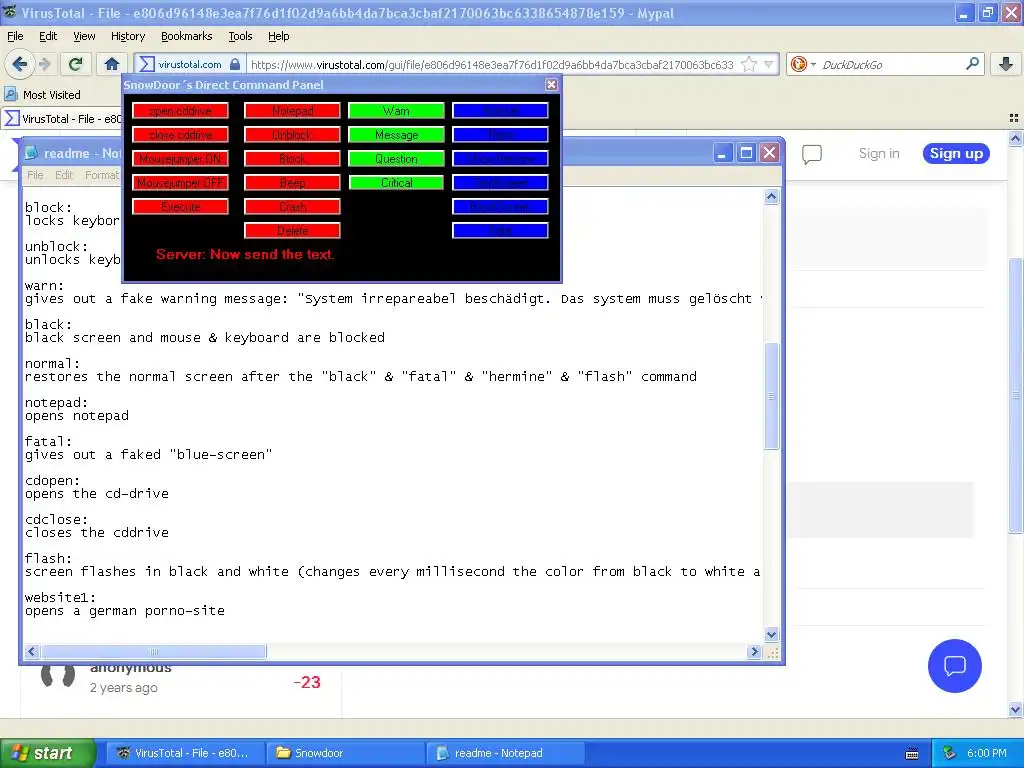Click the on-screen keyboard tray icon
This screenshot has height=768, width=1024.
[x=912, y=754]
